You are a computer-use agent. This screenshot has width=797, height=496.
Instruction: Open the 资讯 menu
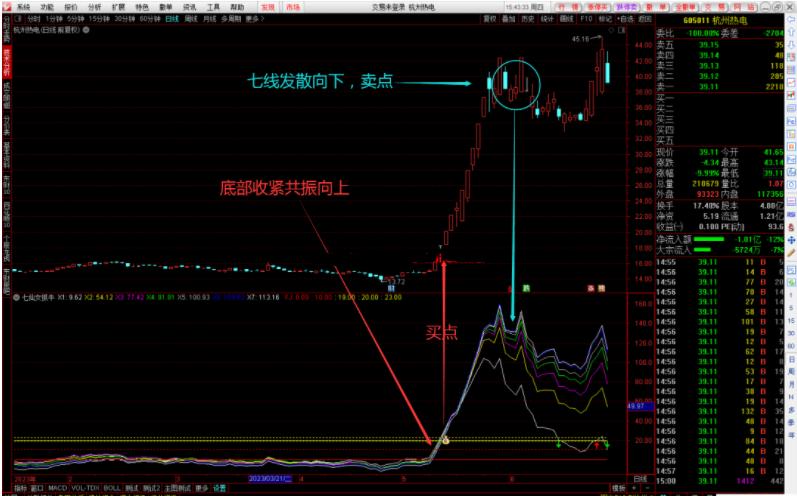(190, 7)
